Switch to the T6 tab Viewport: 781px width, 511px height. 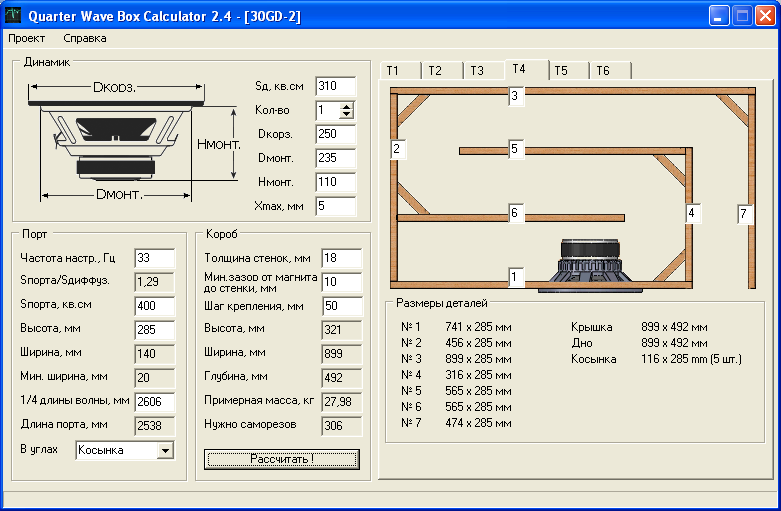click(x=603, y=71)
